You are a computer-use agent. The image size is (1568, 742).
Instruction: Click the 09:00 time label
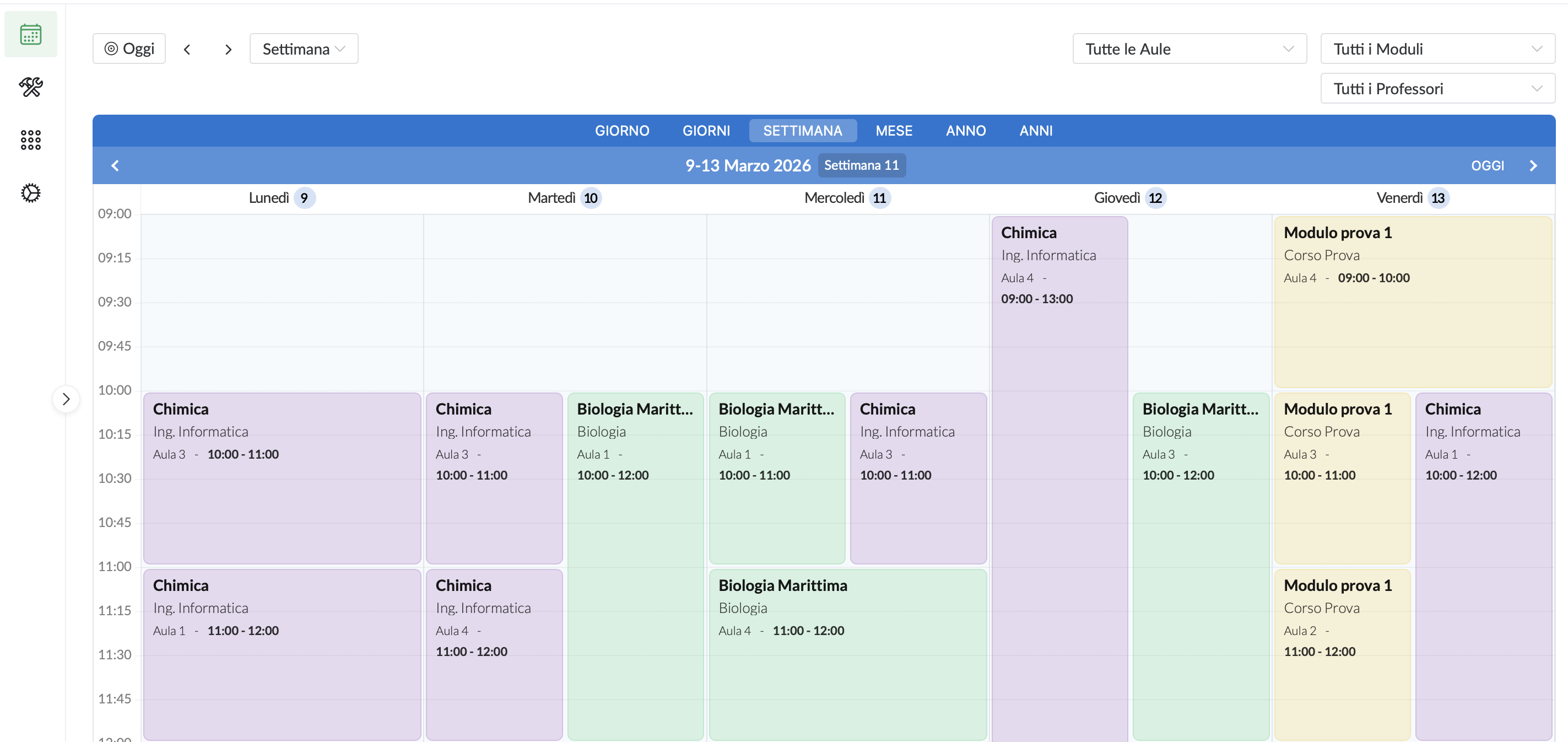coord(115,214)
